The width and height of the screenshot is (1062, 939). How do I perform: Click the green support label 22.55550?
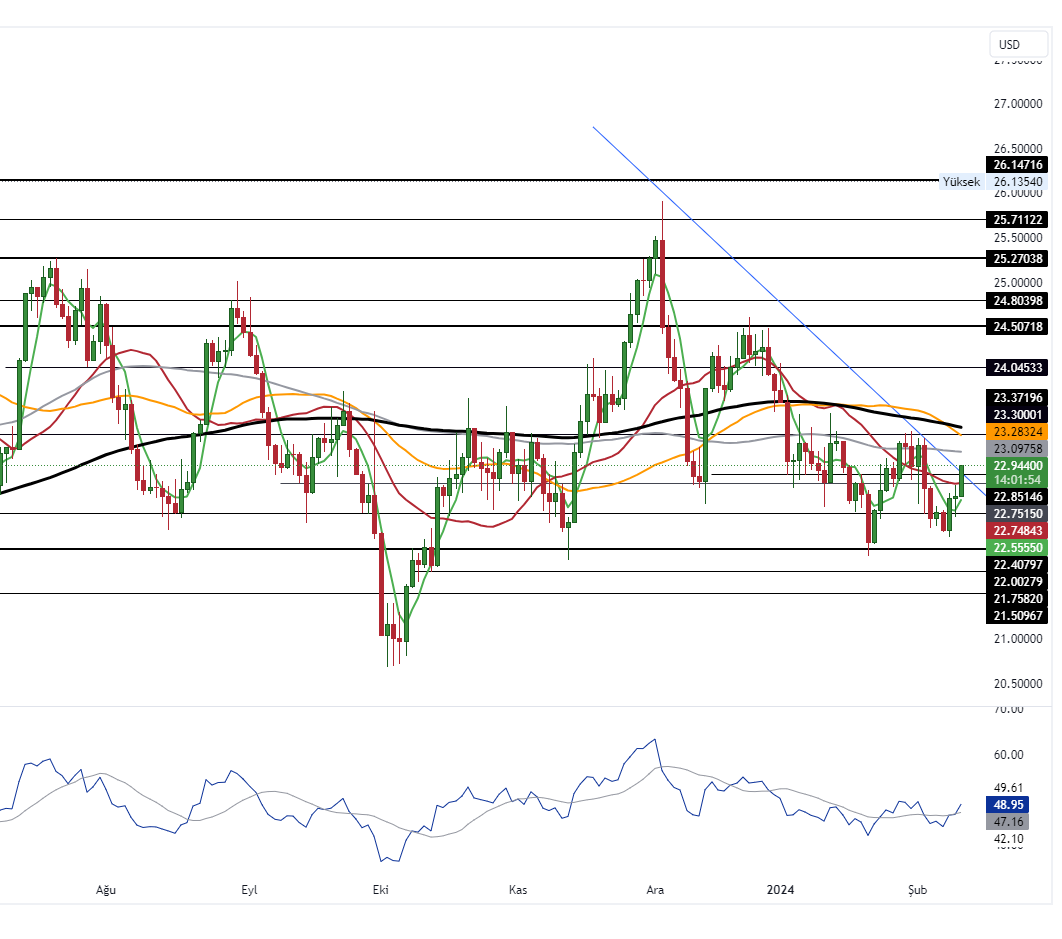(x=1015, y=548)
